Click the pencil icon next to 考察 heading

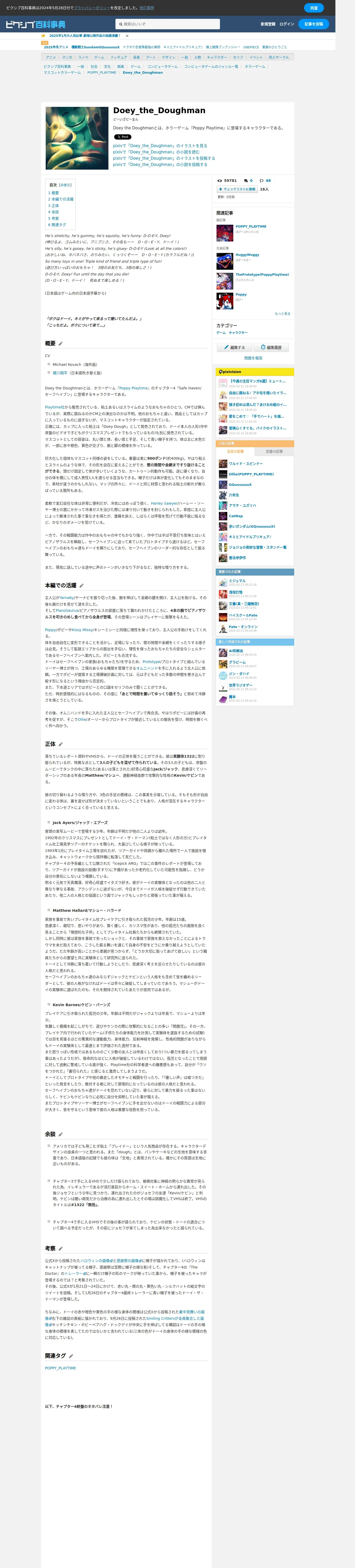click(x=60, y=1248)
